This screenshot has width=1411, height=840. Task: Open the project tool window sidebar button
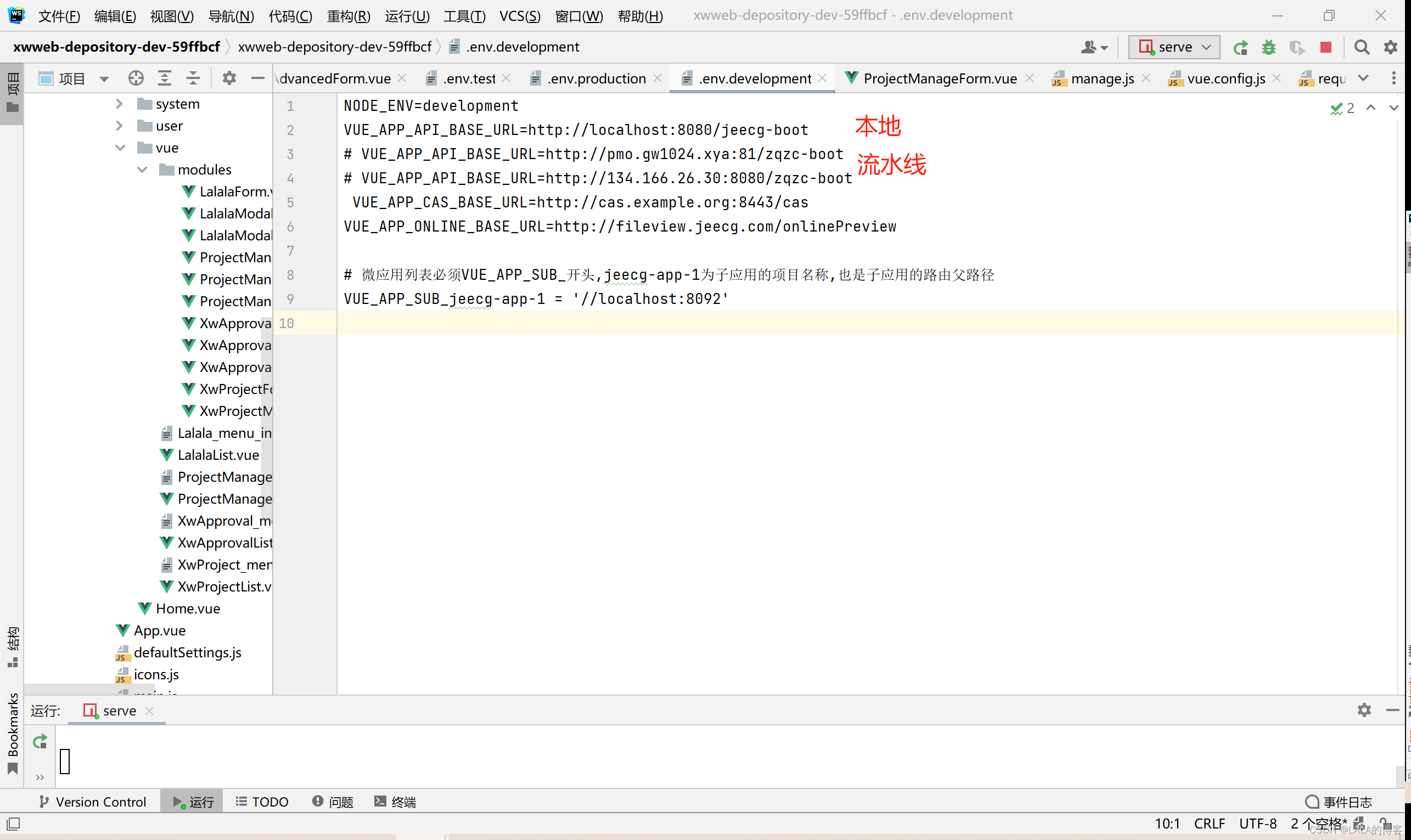(12, 93)
